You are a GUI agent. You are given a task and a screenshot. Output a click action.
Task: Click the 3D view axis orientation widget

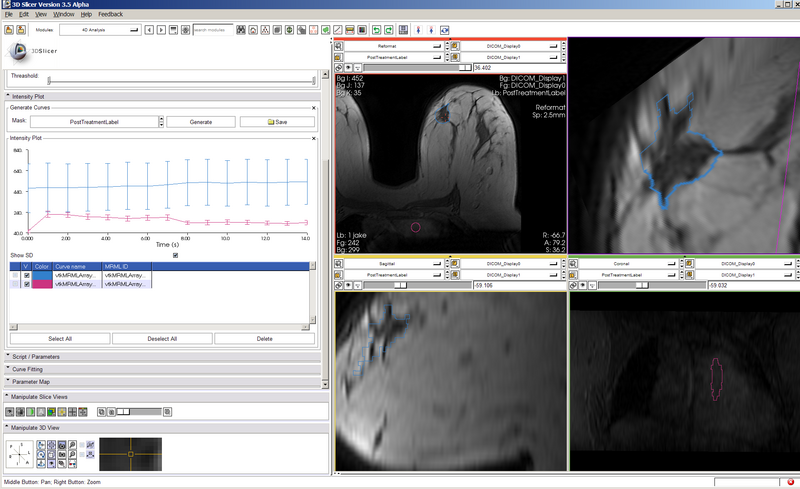22,454
